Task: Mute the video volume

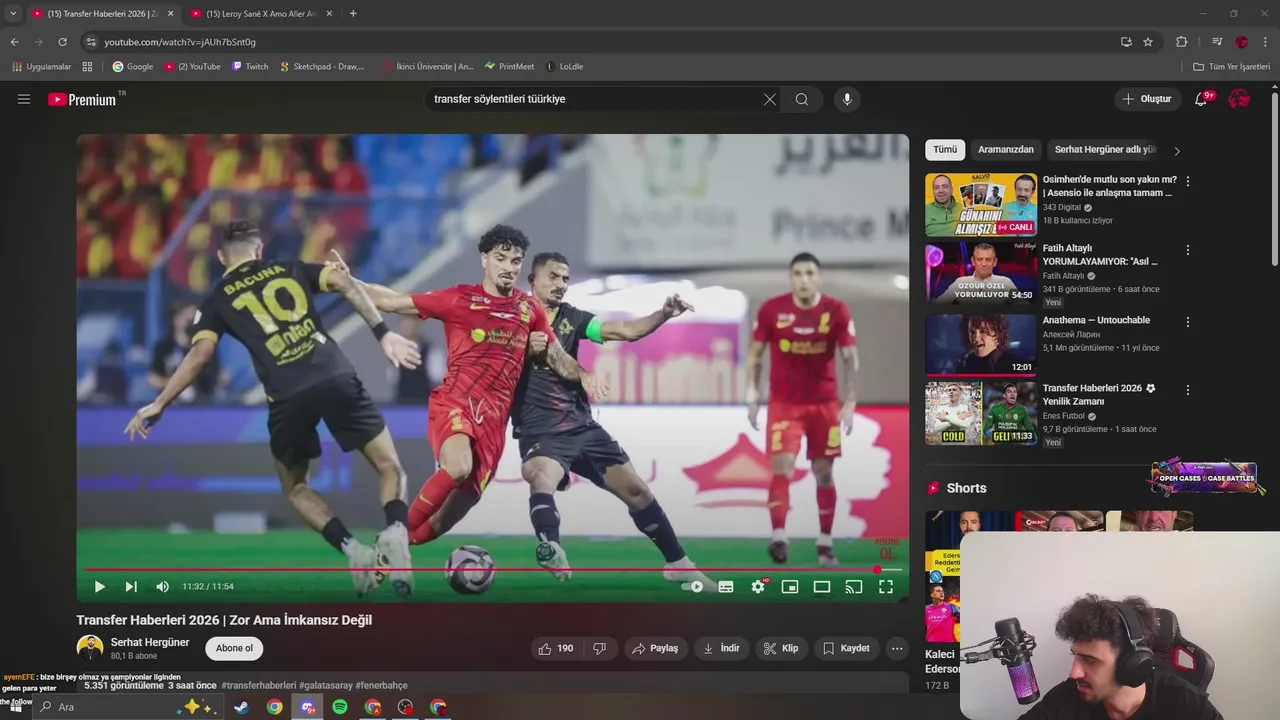Action: (x=163, y=587)
